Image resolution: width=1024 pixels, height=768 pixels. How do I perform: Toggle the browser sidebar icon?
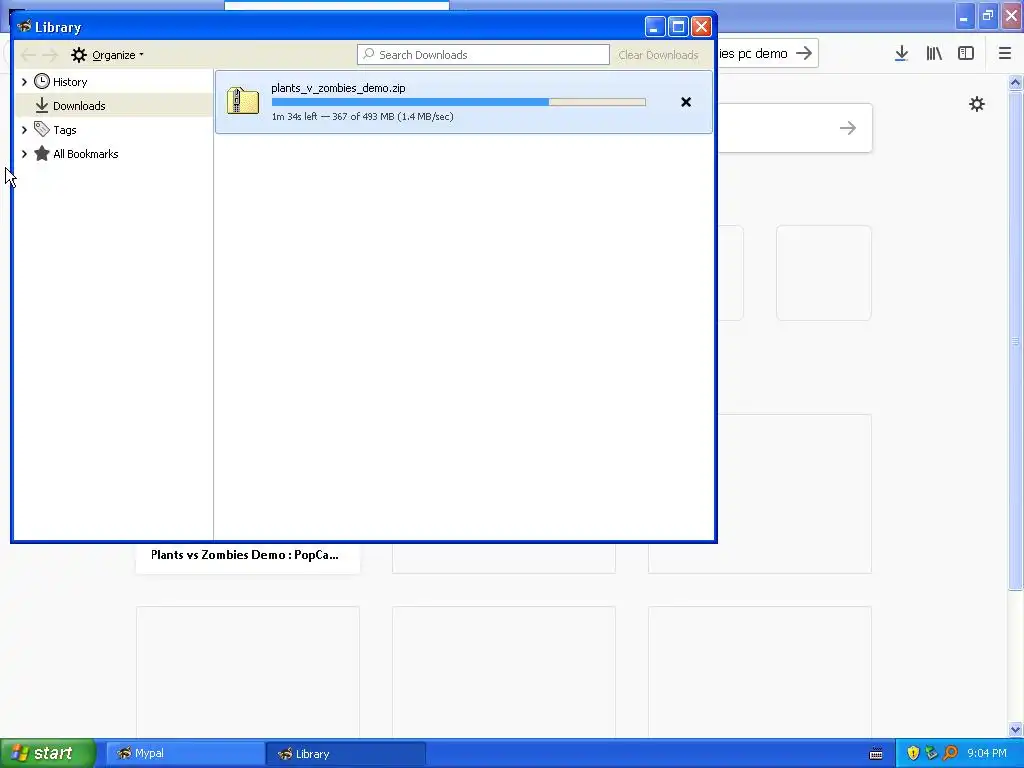pos(966,54)
